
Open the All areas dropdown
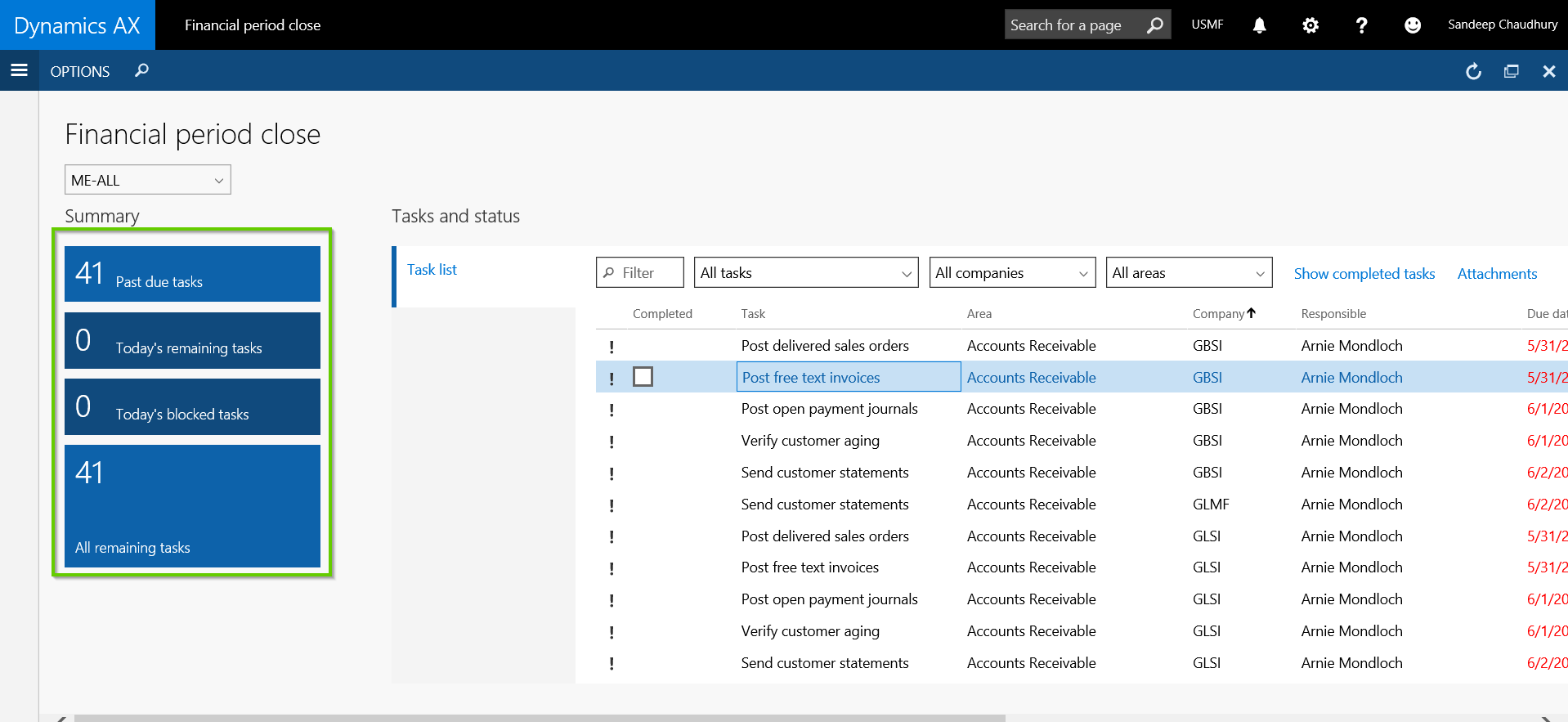tap(1188, 273)
